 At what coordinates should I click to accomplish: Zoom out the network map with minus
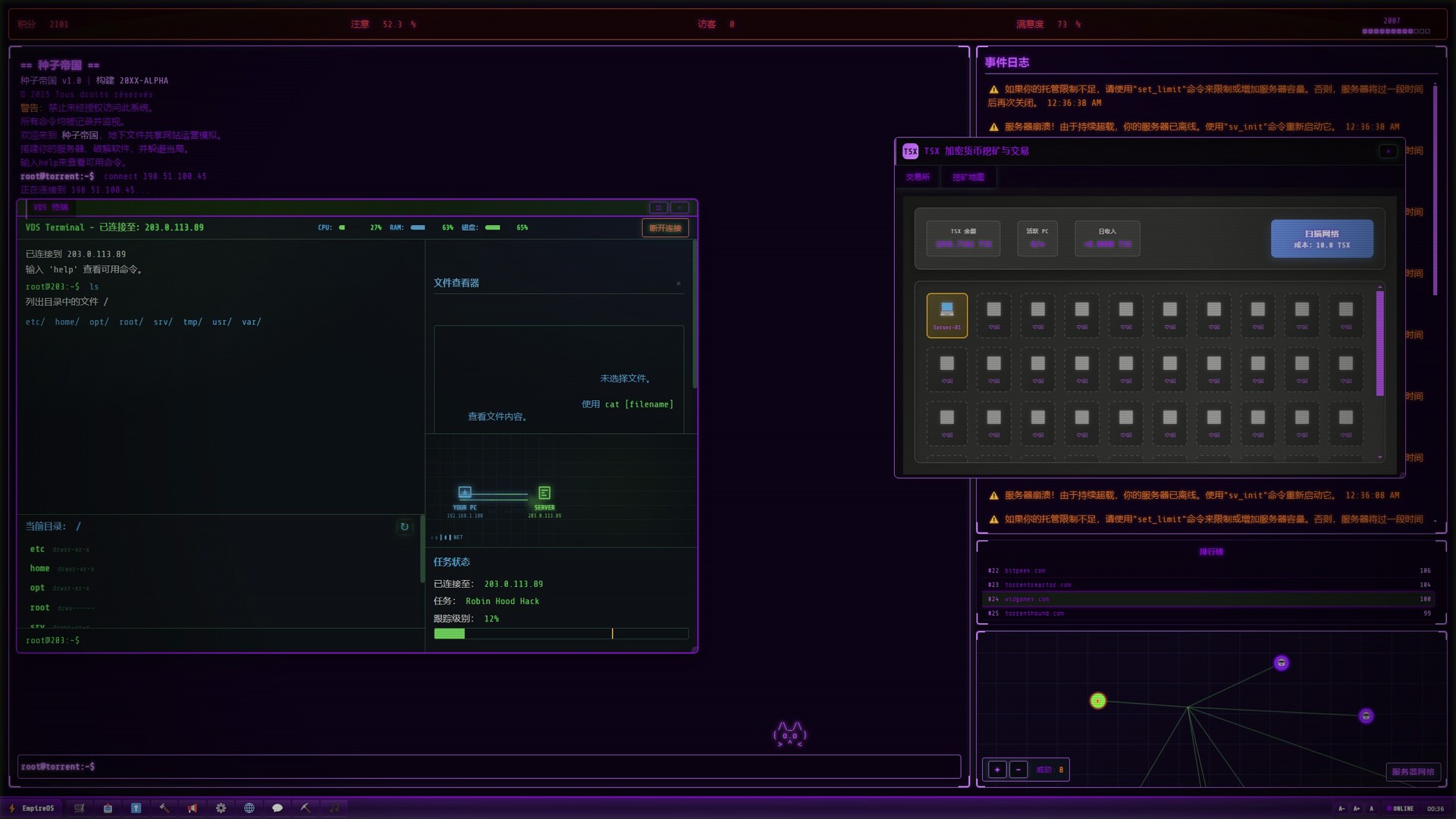pyautogui.click(x=1018, y=770)
